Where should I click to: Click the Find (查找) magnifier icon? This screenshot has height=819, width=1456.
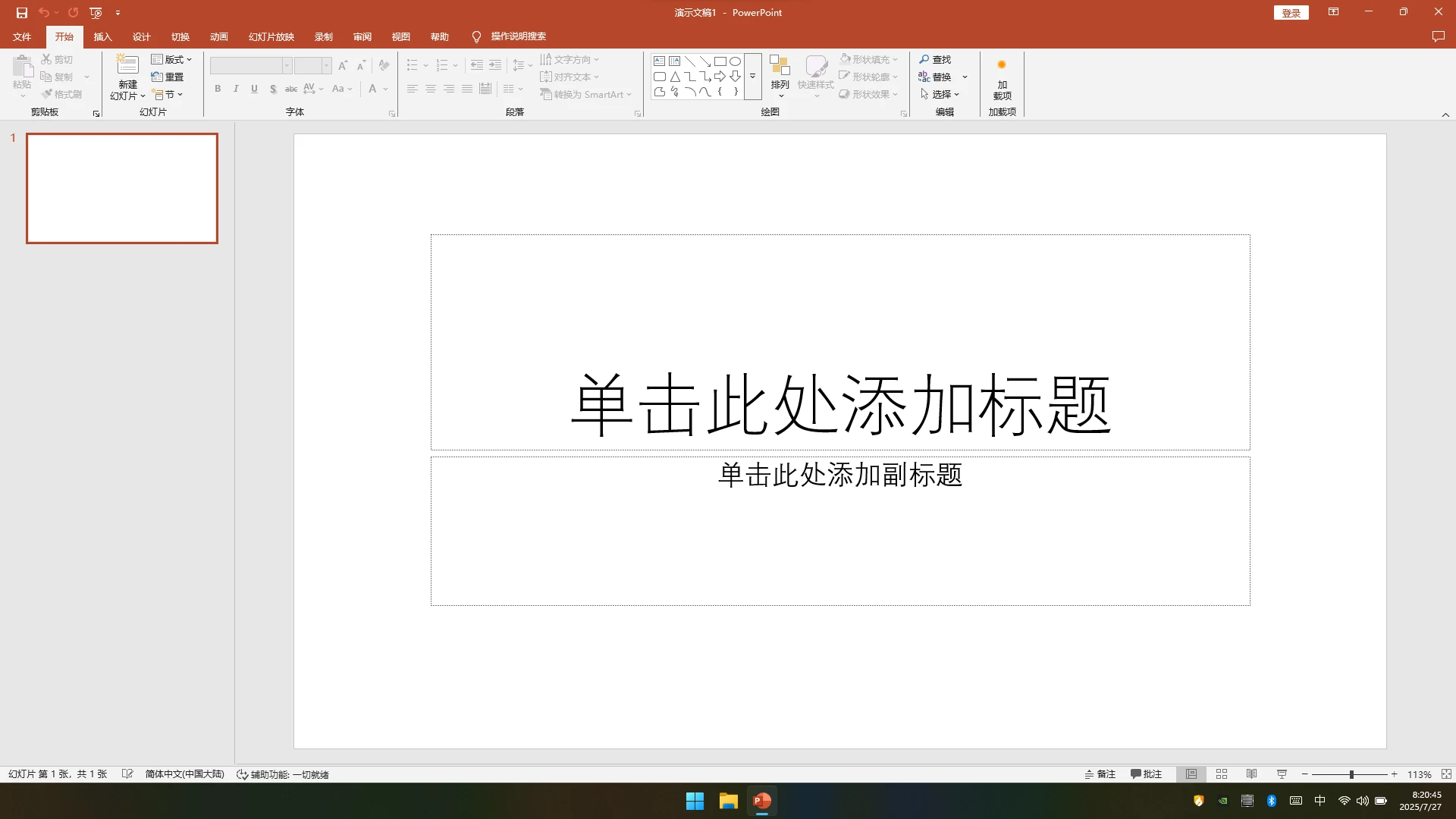pyautogui.click(x=924, y=59)
